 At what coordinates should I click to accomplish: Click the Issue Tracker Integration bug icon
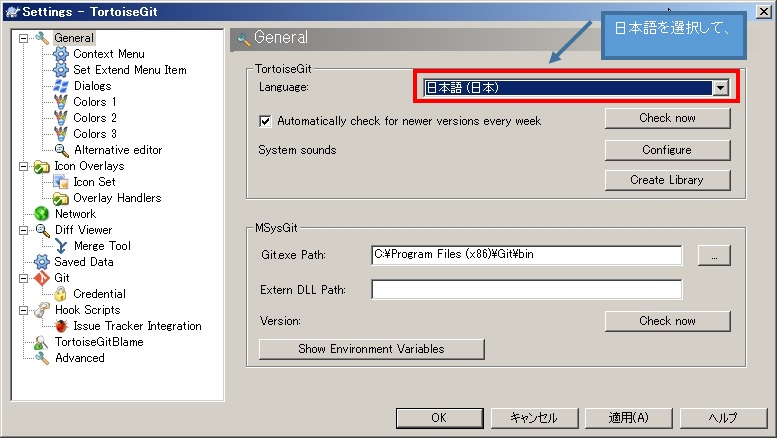61,326
